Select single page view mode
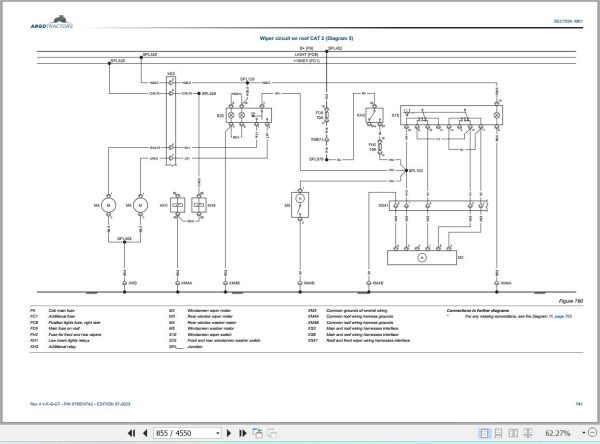This screenshot has height=444, width=600. [x=484, y=433]
